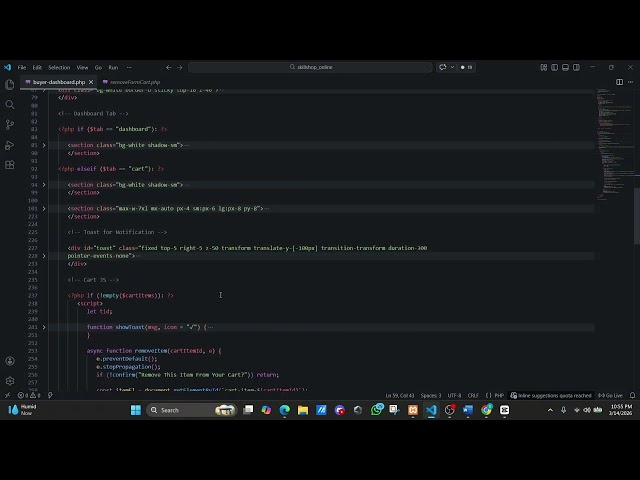Screen dimensions: 640x480
Task: Open the Search view in activity bar
Action: click(x=10, y=104)
